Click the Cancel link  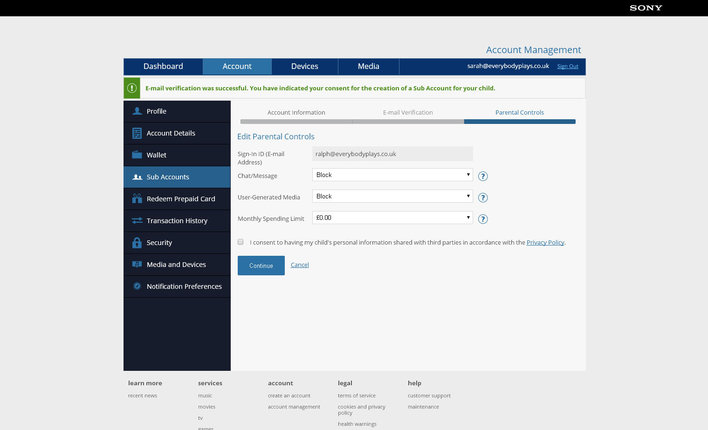click(299, 265)
